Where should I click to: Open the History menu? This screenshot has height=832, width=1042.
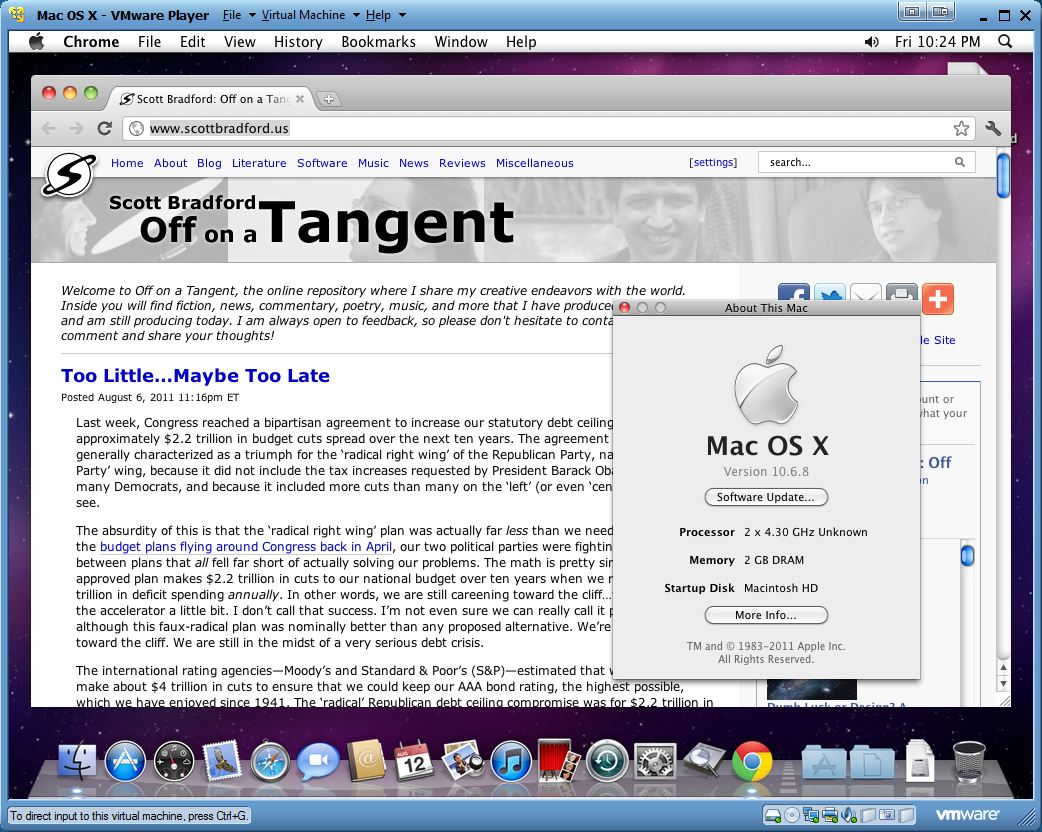[x=298, y=42]
